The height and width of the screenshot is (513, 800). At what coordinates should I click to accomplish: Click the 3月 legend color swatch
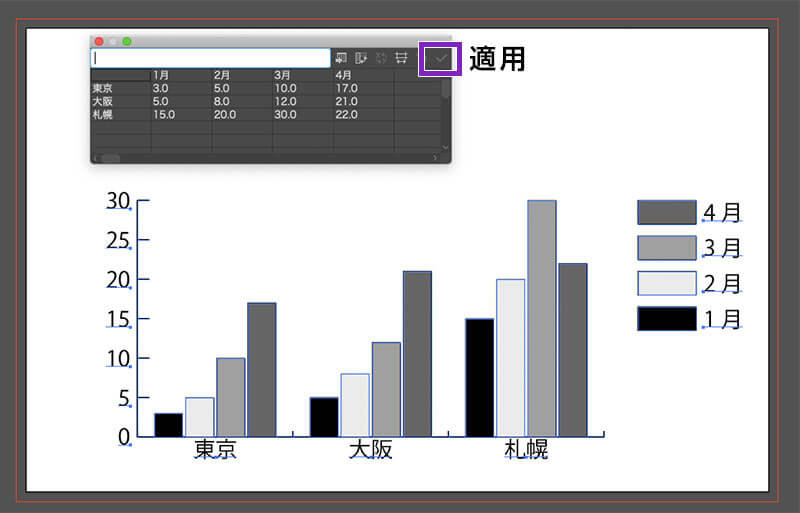(667, 248)
